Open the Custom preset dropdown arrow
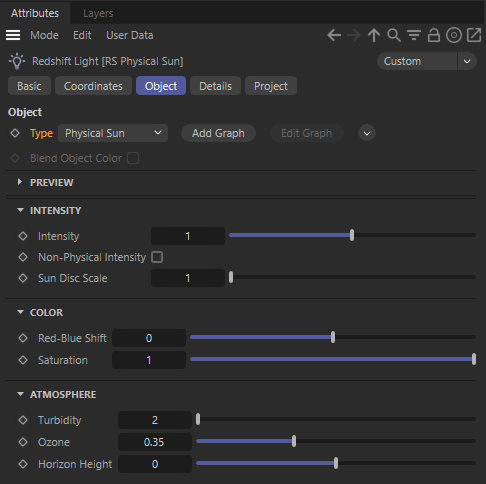Image resolution: width=486 pixels, height=484 pixels. 467,61
